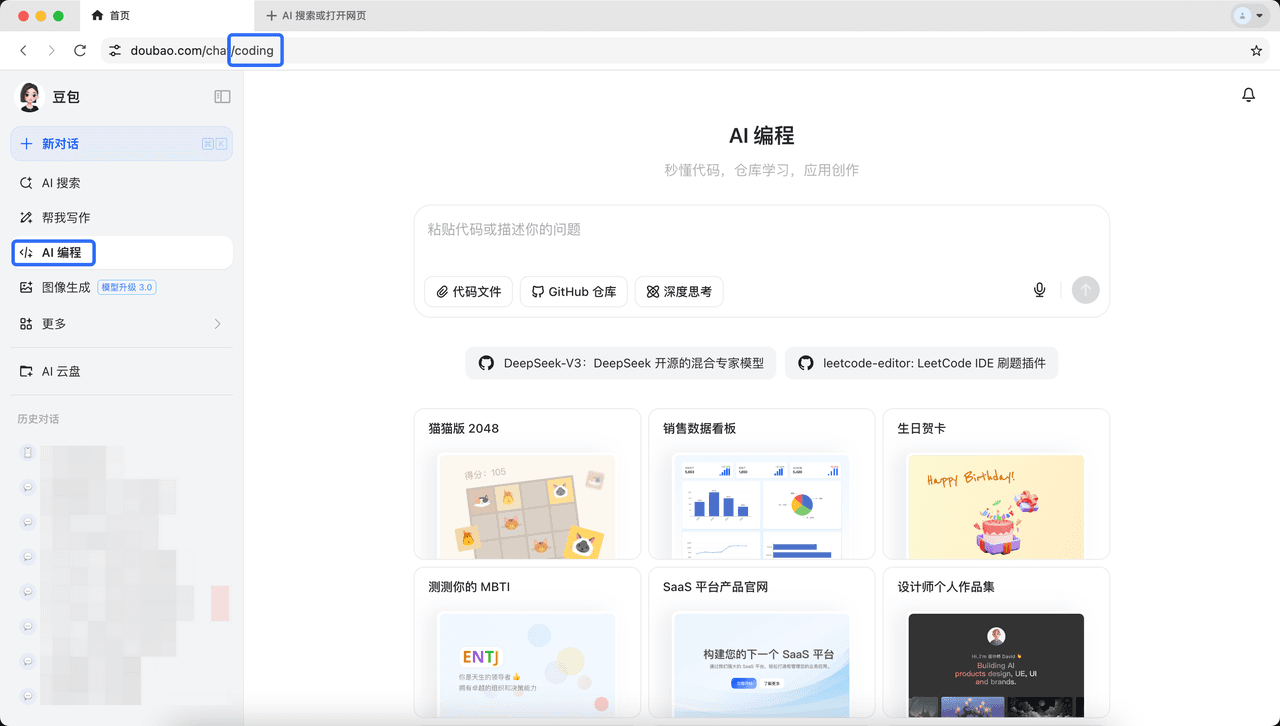Screen dimensions: 1280x726
Task: Click the browser profile avatar icon
Action: click(x=1243, y=16)
